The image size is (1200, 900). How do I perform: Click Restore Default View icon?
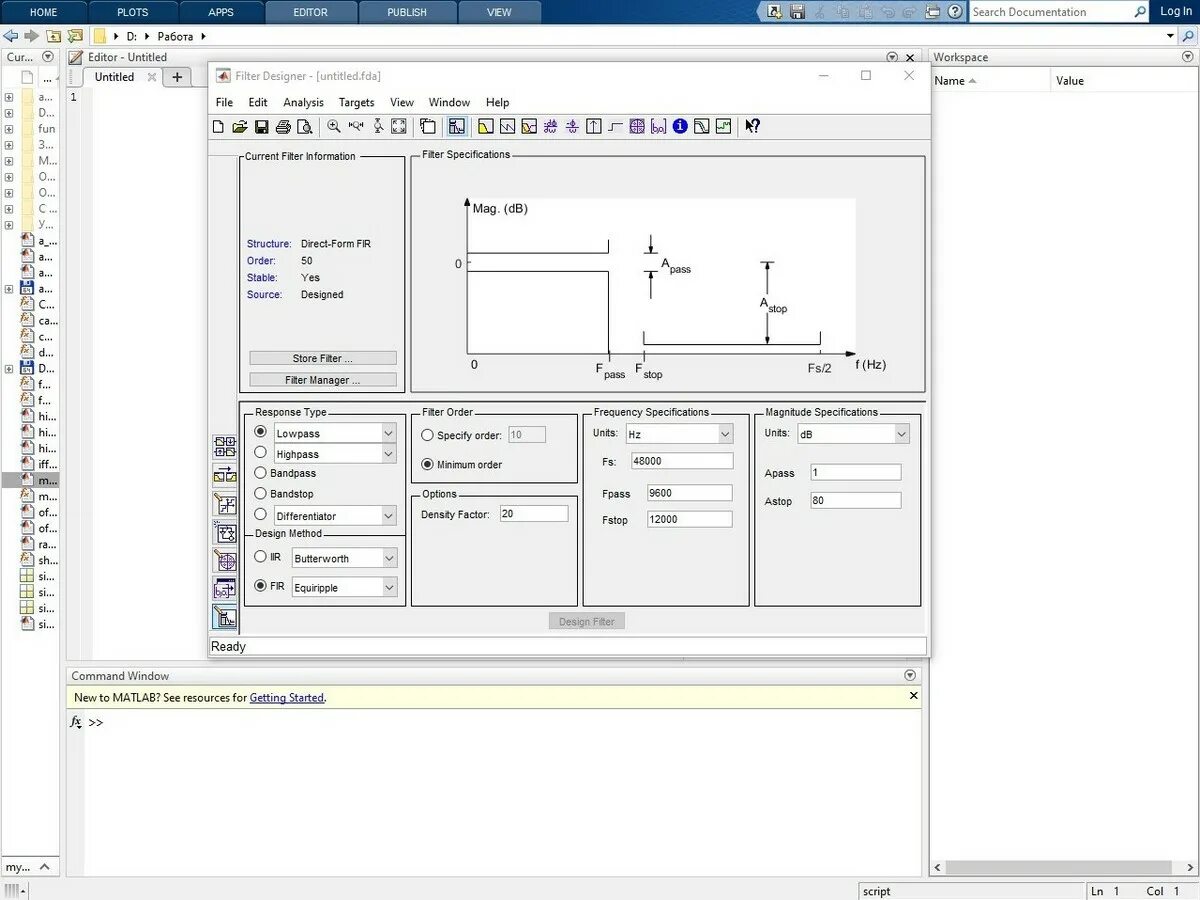398,126
